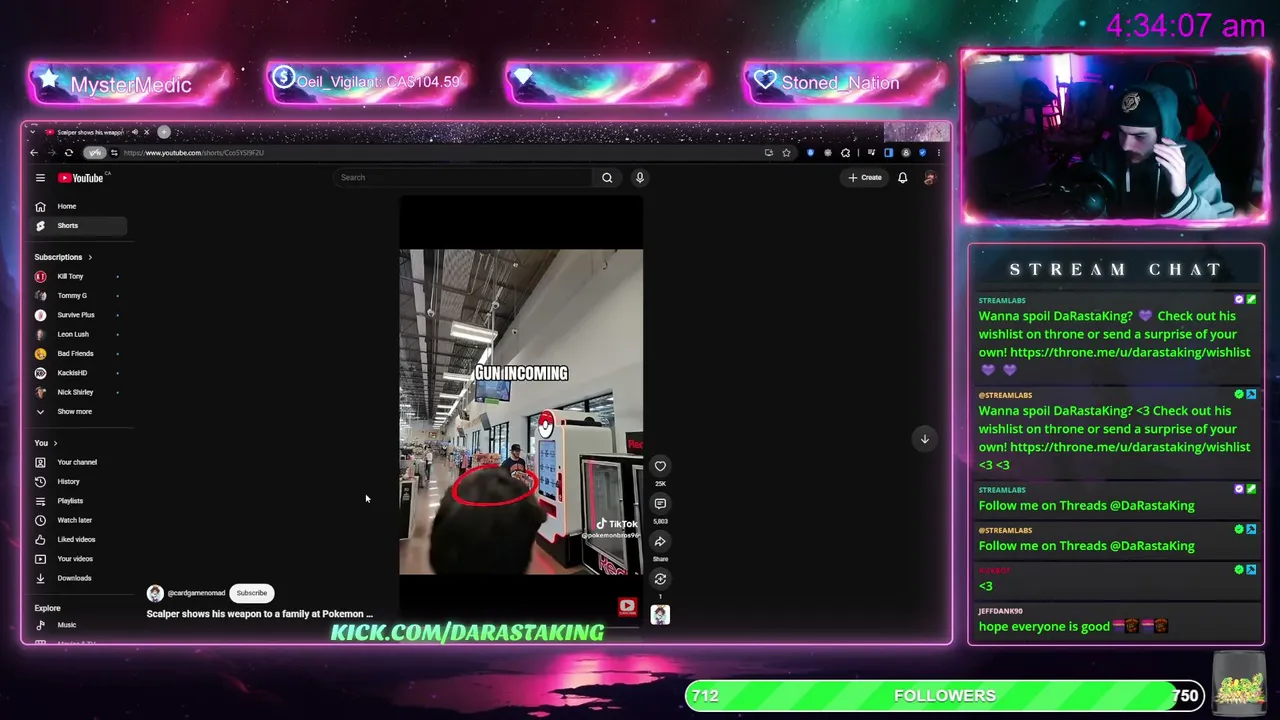Open Your videos

[75, 559]
